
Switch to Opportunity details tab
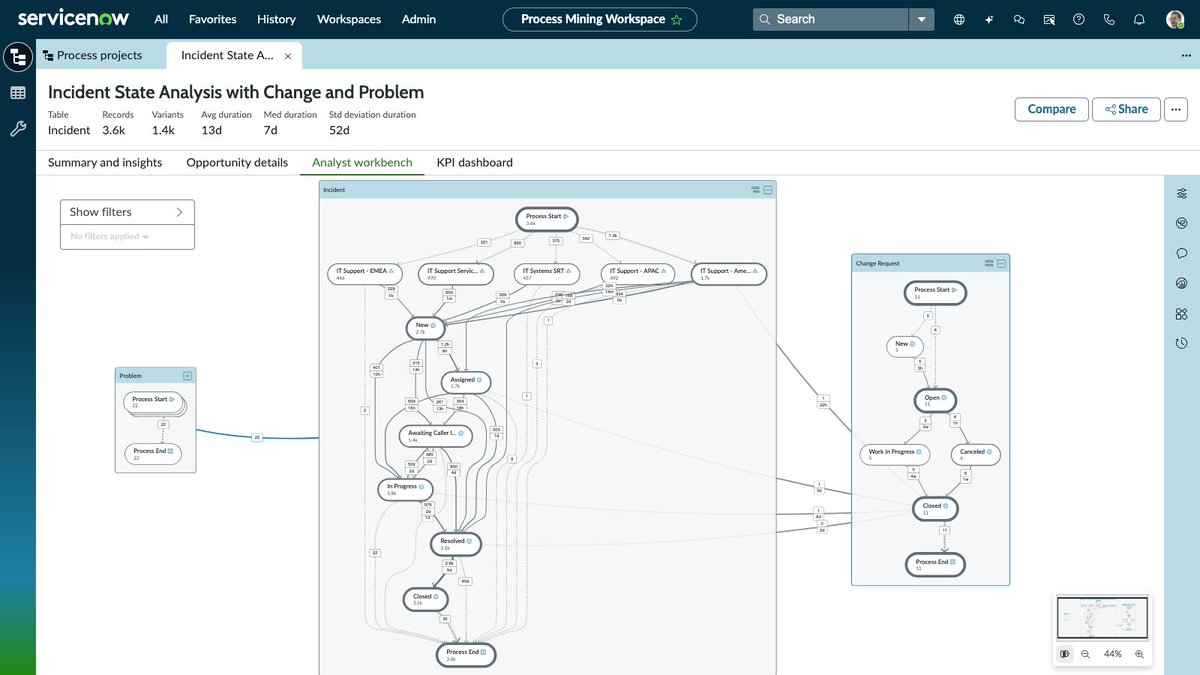(x=237, y=162)
